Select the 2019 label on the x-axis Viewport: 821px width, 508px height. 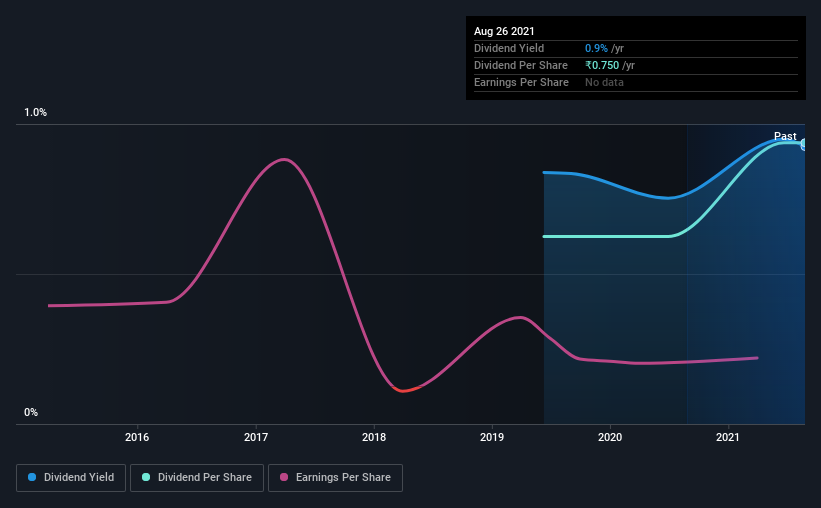pyautogui.click(x=492, y=437)
